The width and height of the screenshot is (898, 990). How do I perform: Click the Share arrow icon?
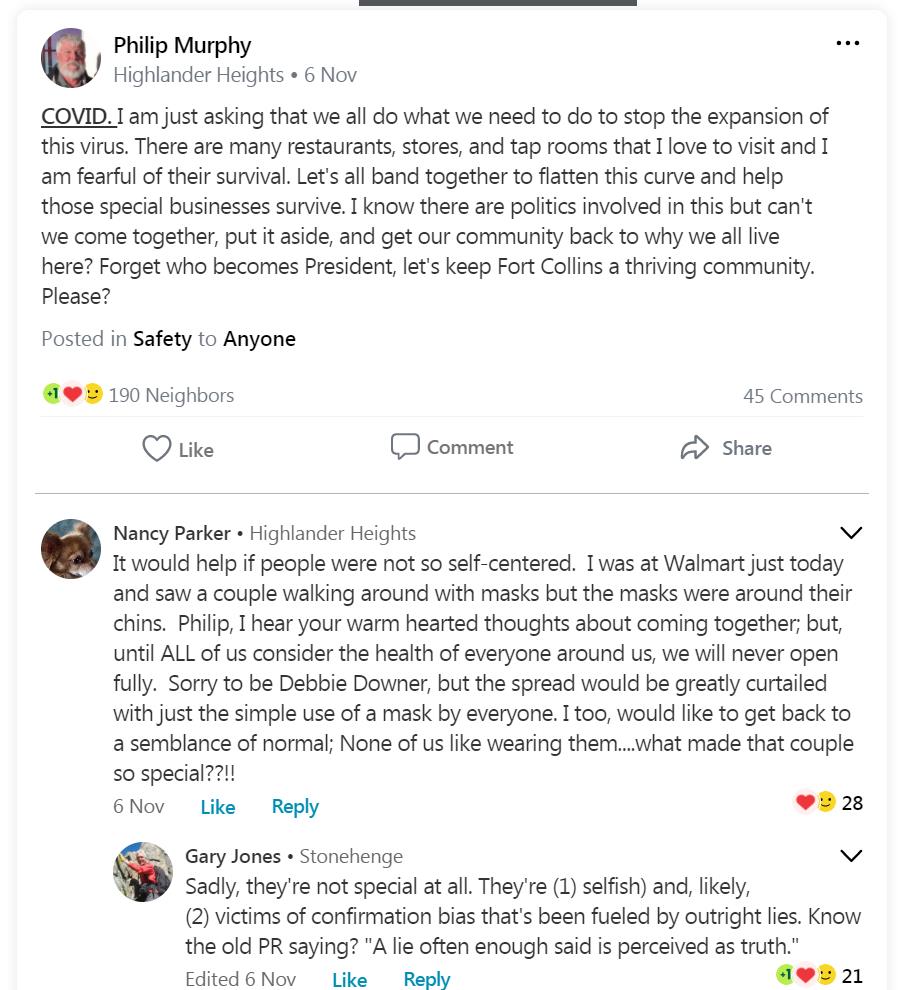point(694,448)
